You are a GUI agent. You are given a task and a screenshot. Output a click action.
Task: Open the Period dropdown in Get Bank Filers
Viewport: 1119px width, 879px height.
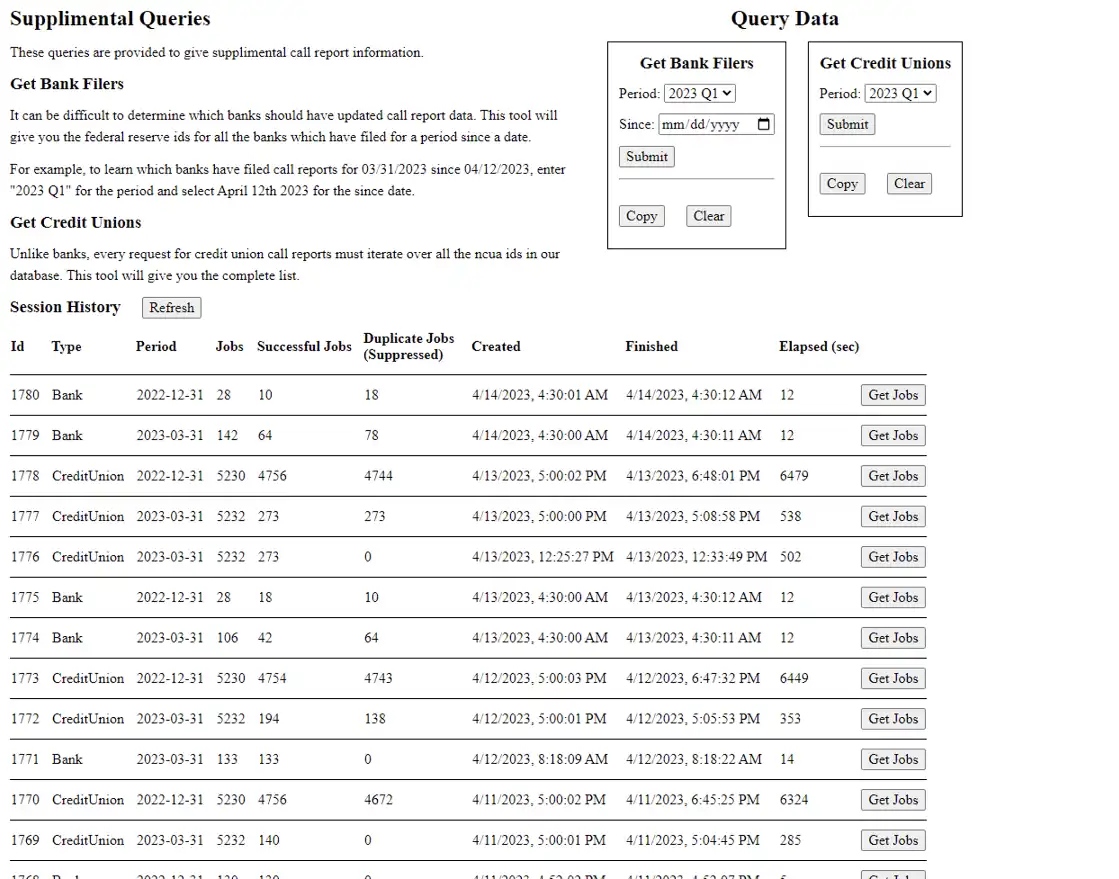point(699,93)
